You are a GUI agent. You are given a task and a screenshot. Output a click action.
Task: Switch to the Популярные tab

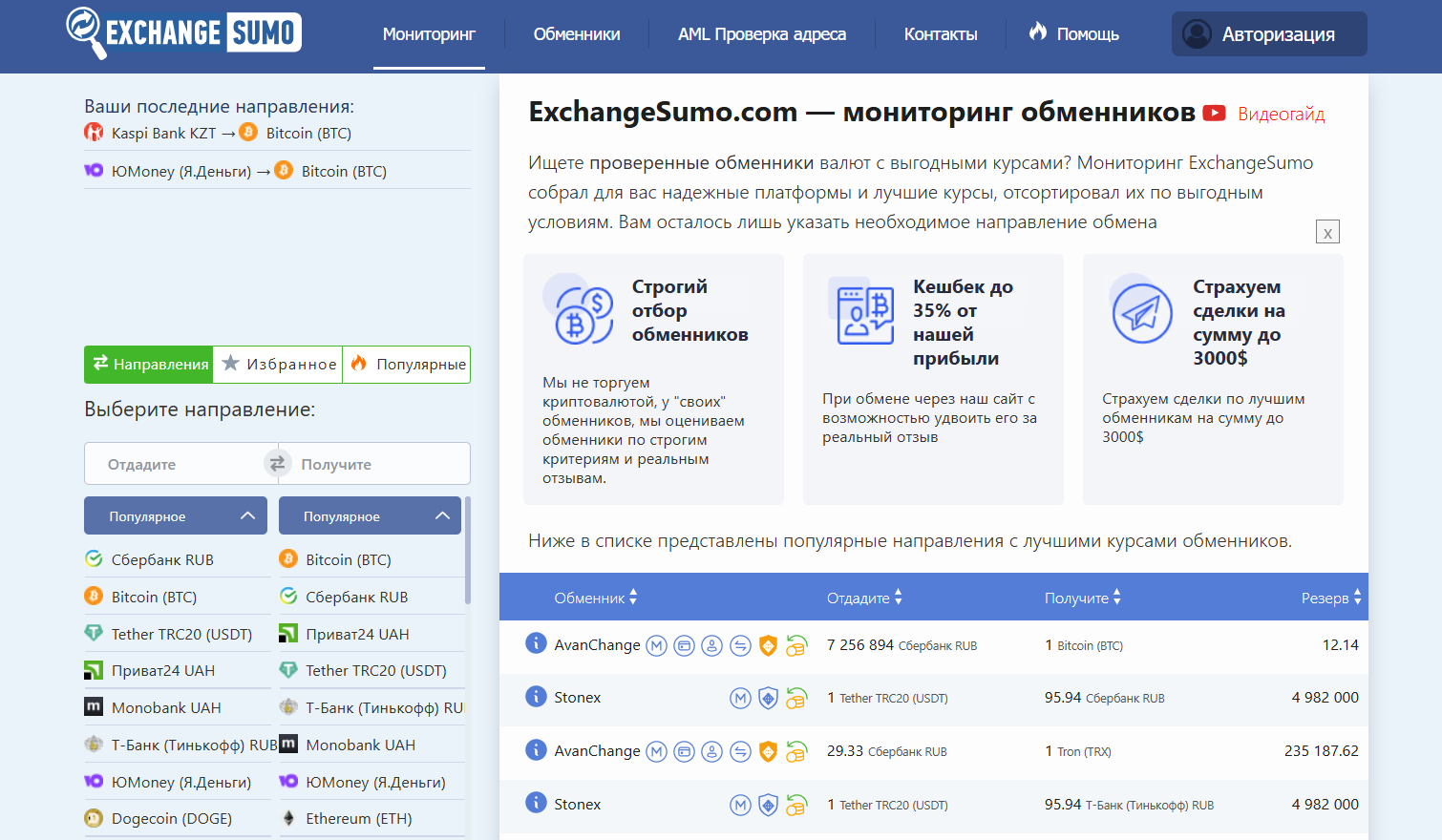(407, 365)
